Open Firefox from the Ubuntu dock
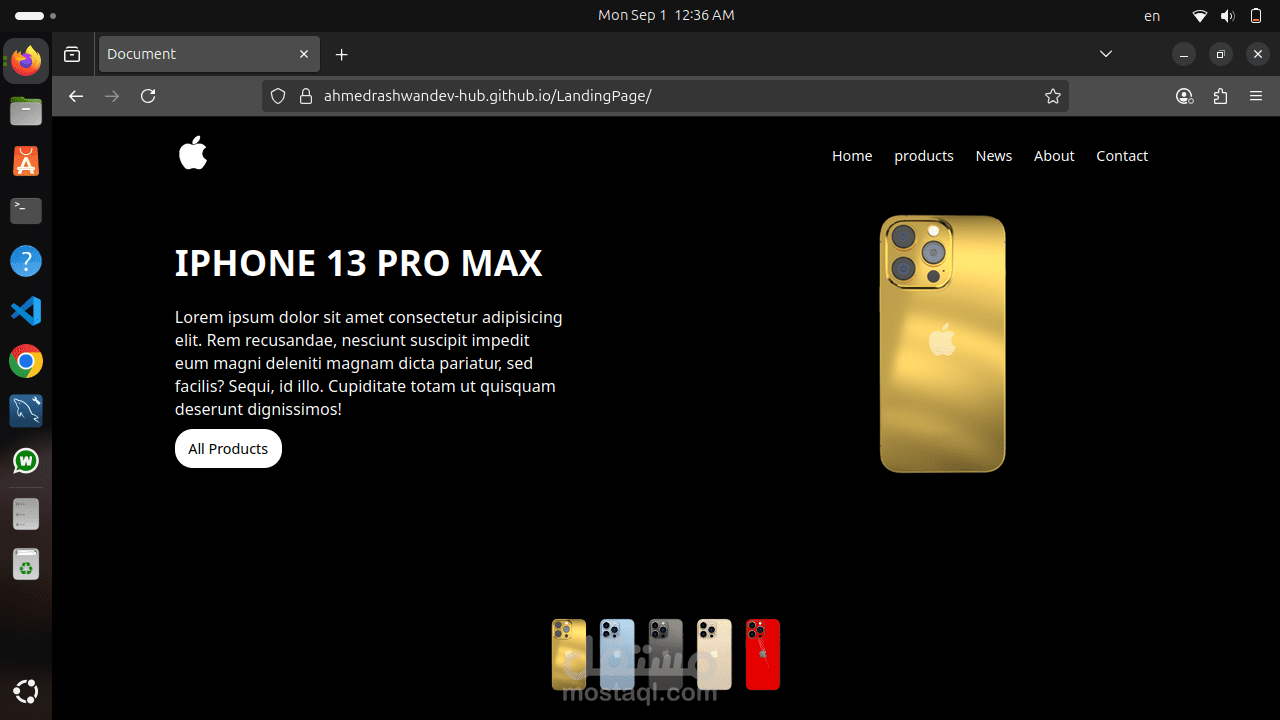The height and width of the screenshot is (720, 1280). point(26,61)
